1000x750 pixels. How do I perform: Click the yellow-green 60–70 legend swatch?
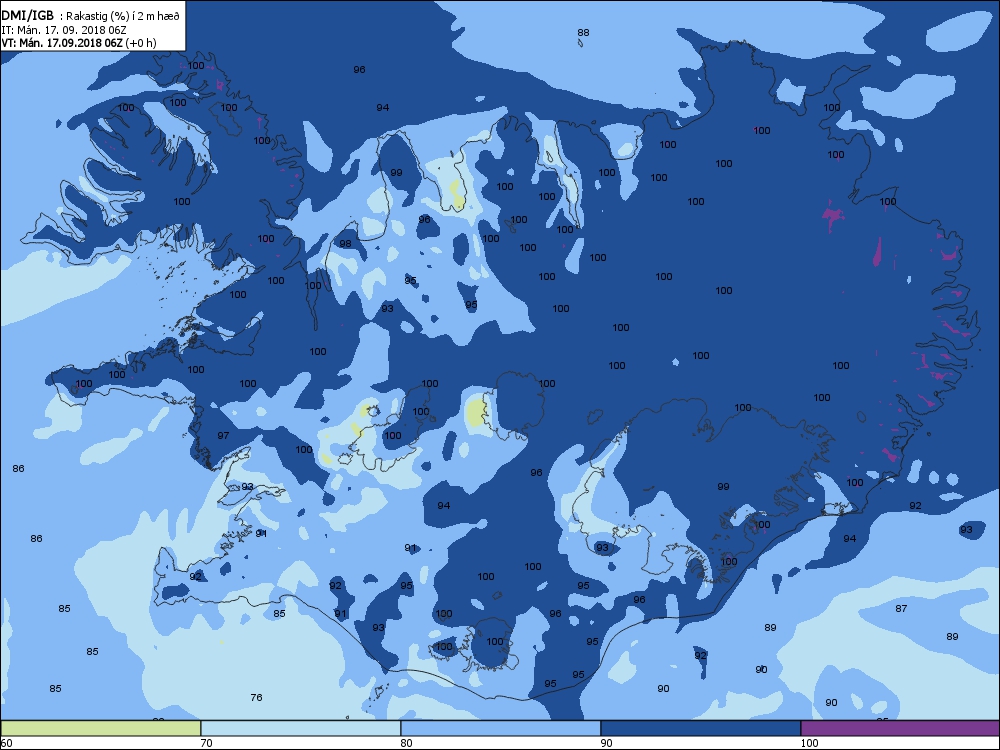101,728
